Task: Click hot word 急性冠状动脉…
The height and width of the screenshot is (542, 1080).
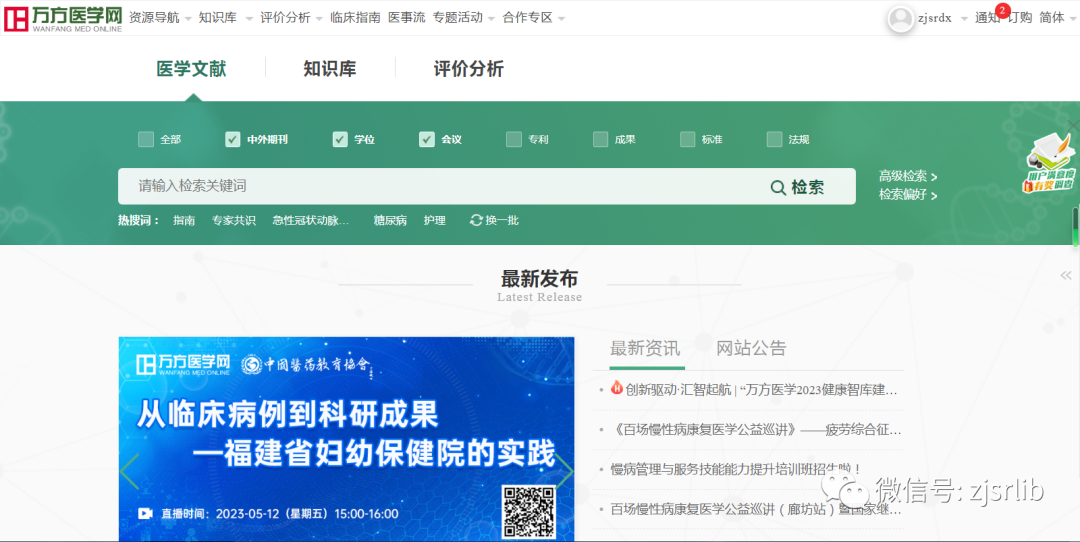Action: click(311, 220)
